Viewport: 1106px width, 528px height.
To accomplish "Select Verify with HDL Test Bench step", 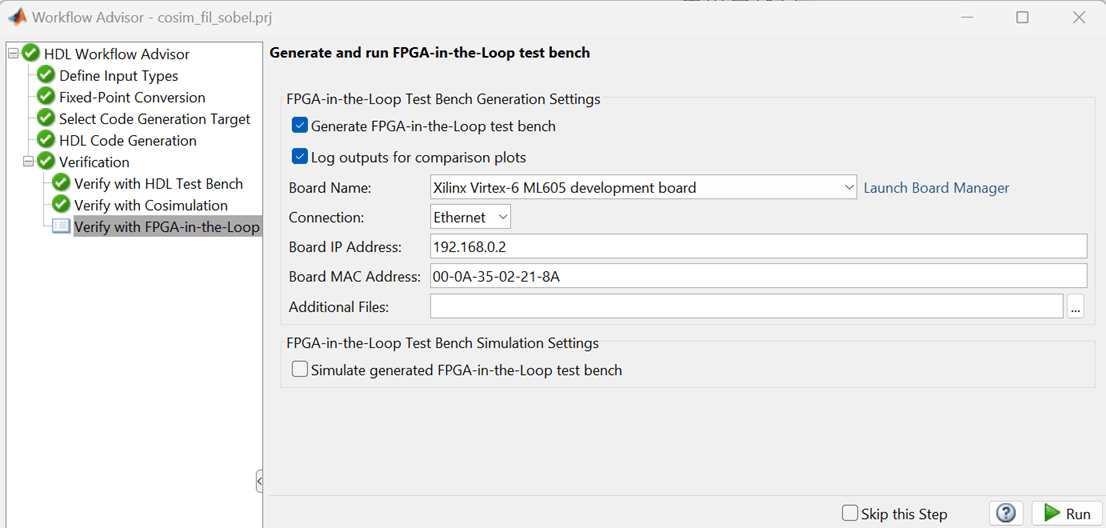I will [x=158, y=184].
